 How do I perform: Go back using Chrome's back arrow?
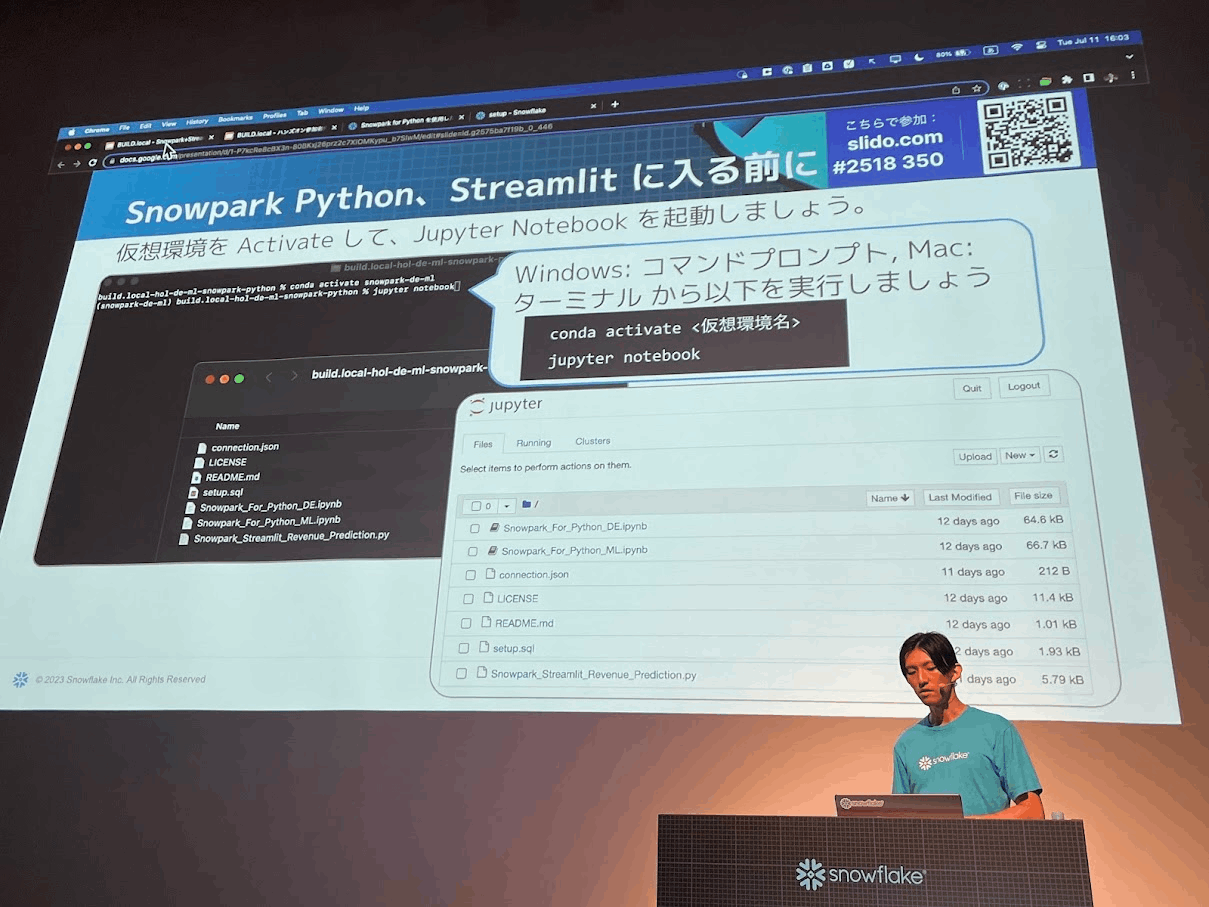(61, 164)
